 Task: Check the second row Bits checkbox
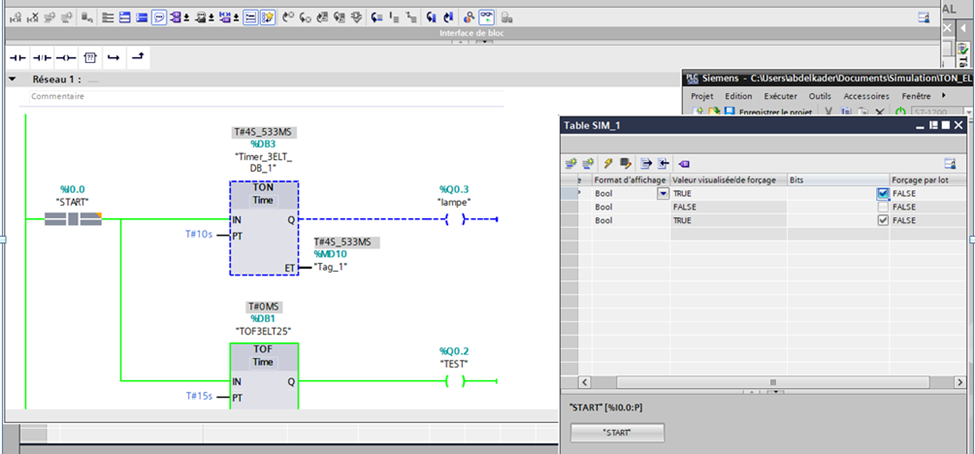click(883, 206)
